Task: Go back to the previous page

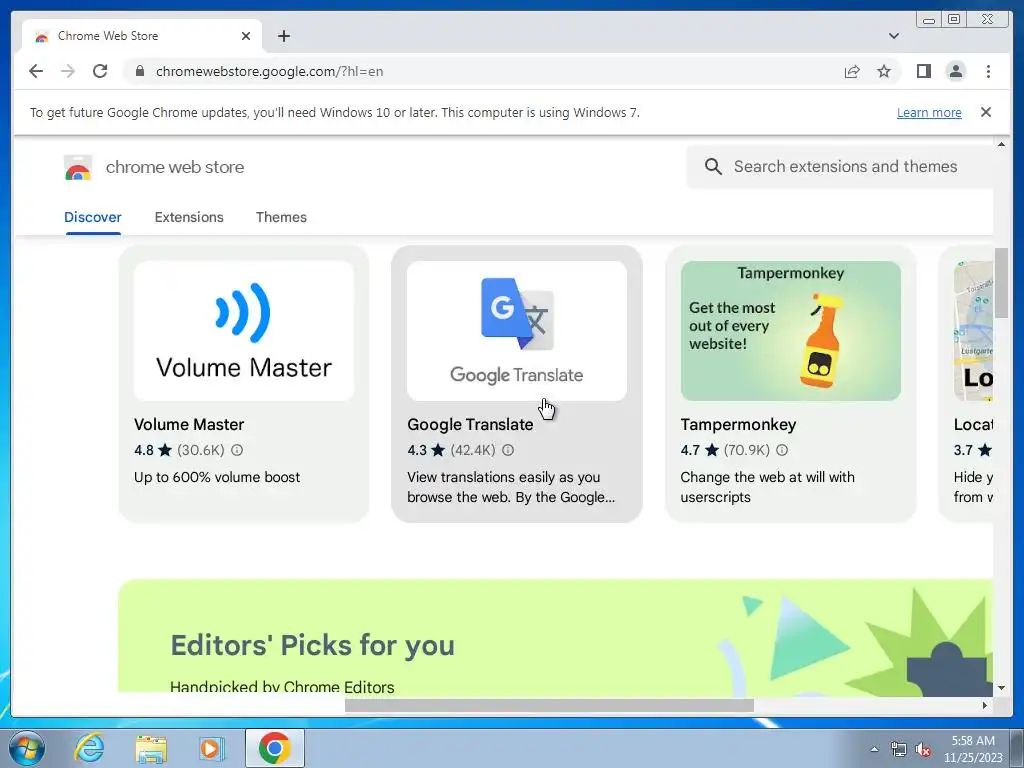Action: (x=36, y=71)
